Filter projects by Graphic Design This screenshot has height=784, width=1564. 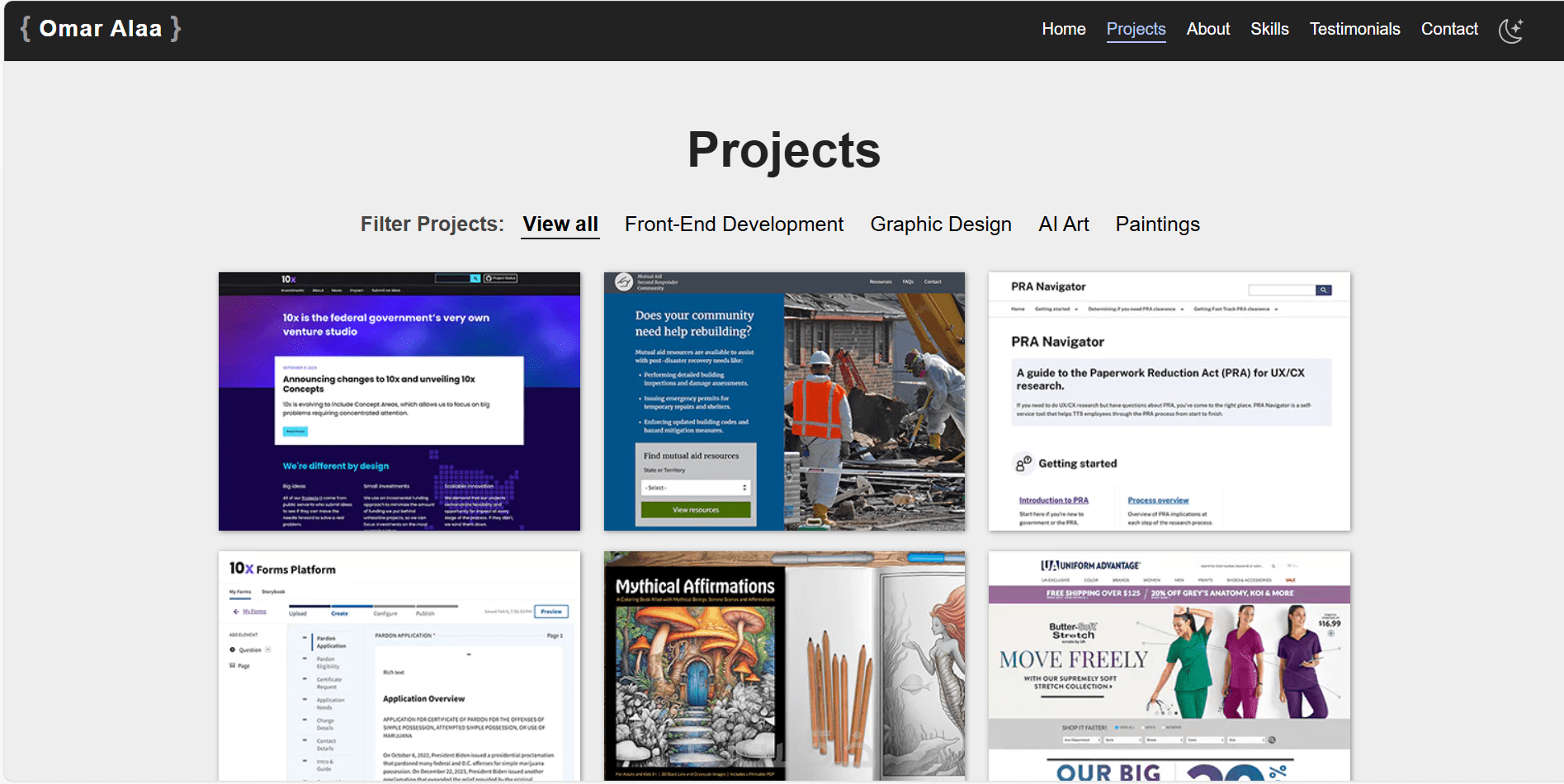click(941, 224)
